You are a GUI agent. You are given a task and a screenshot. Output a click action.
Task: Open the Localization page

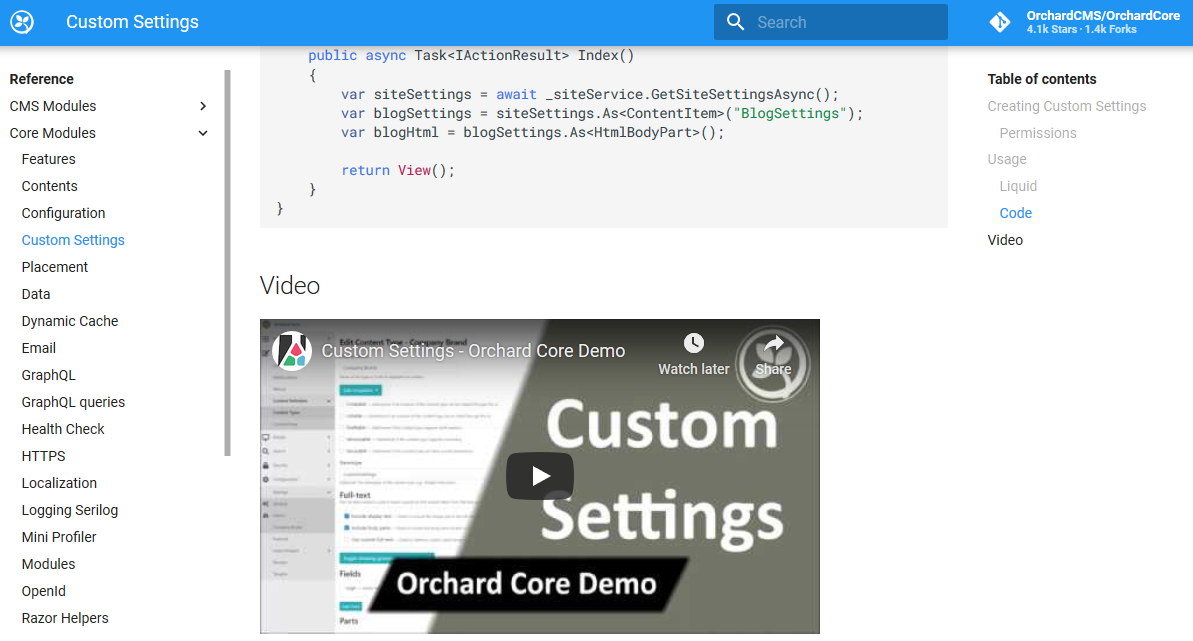click(59, 483)
